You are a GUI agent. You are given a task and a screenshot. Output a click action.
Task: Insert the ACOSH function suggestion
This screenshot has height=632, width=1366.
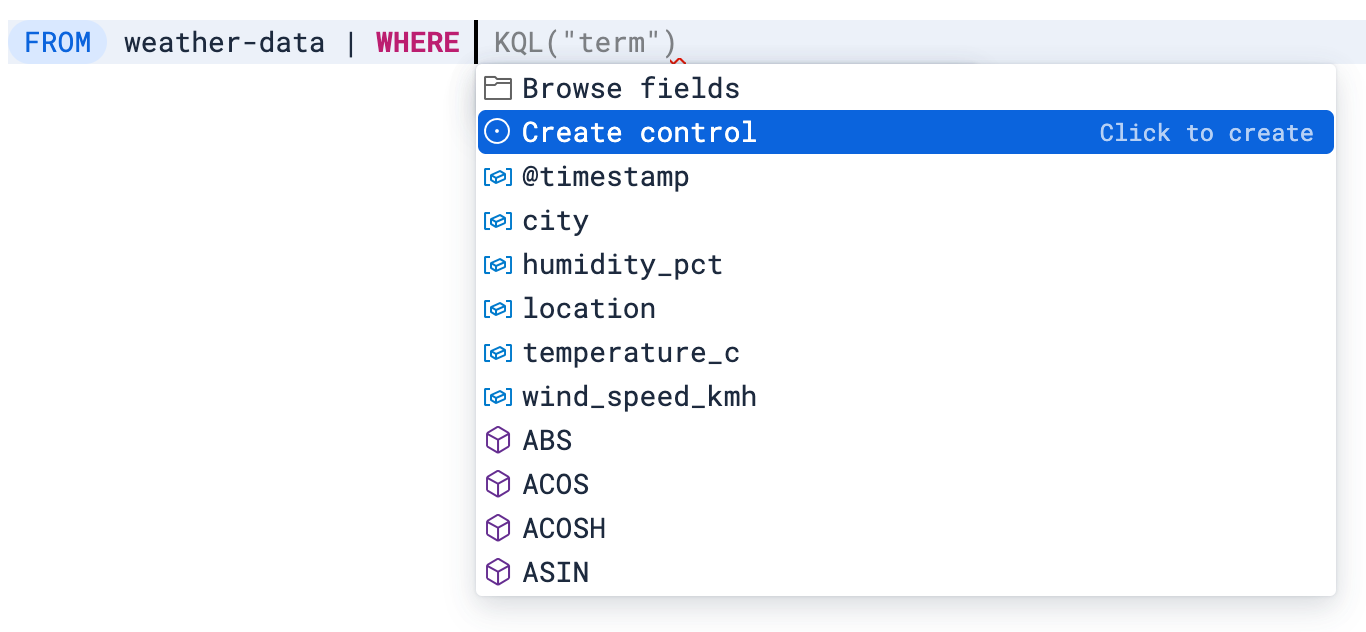point(564,528)
